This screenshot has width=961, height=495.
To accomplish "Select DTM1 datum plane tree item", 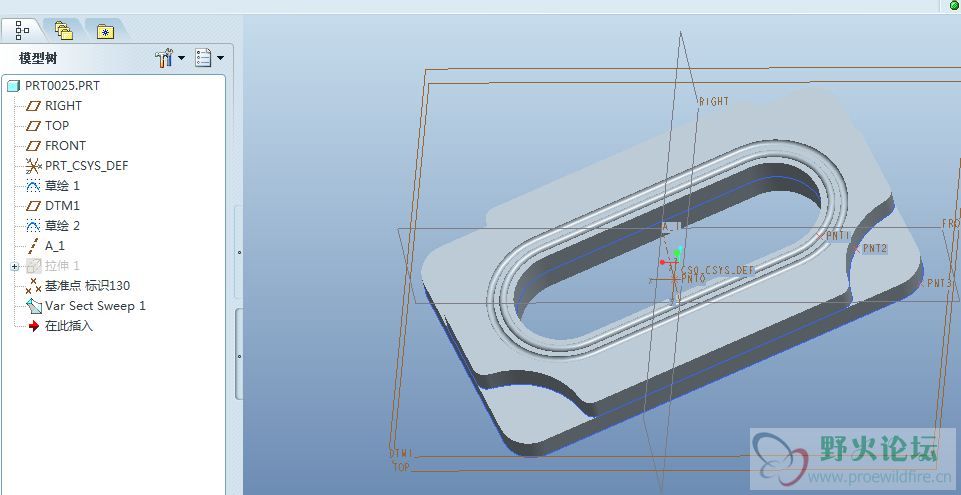I will (x=62, y=206).
